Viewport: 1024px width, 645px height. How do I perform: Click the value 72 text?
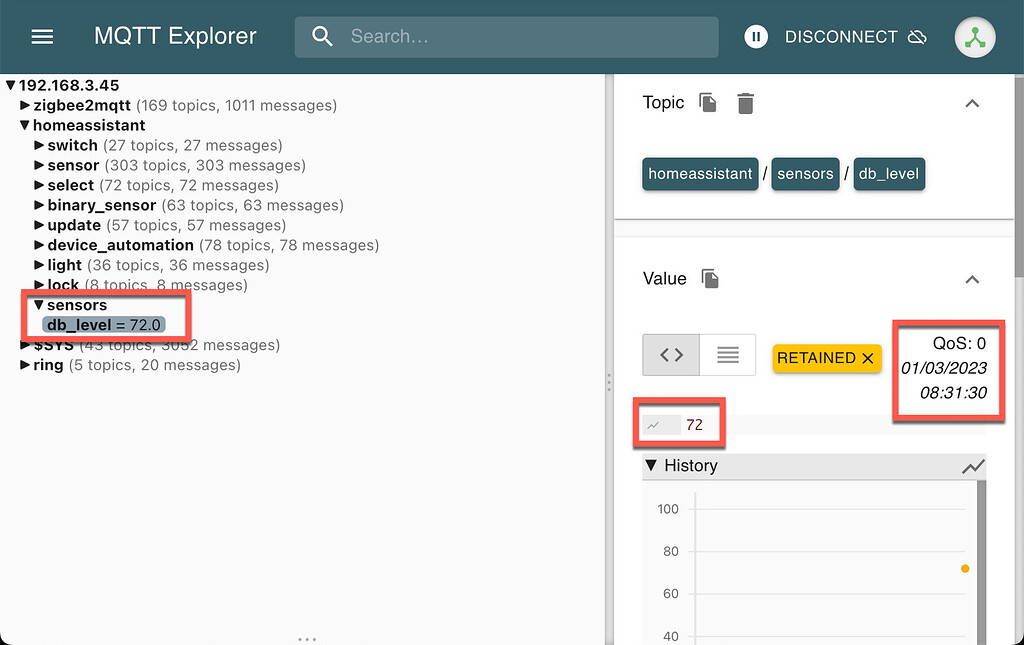click(x=694, y=425)
